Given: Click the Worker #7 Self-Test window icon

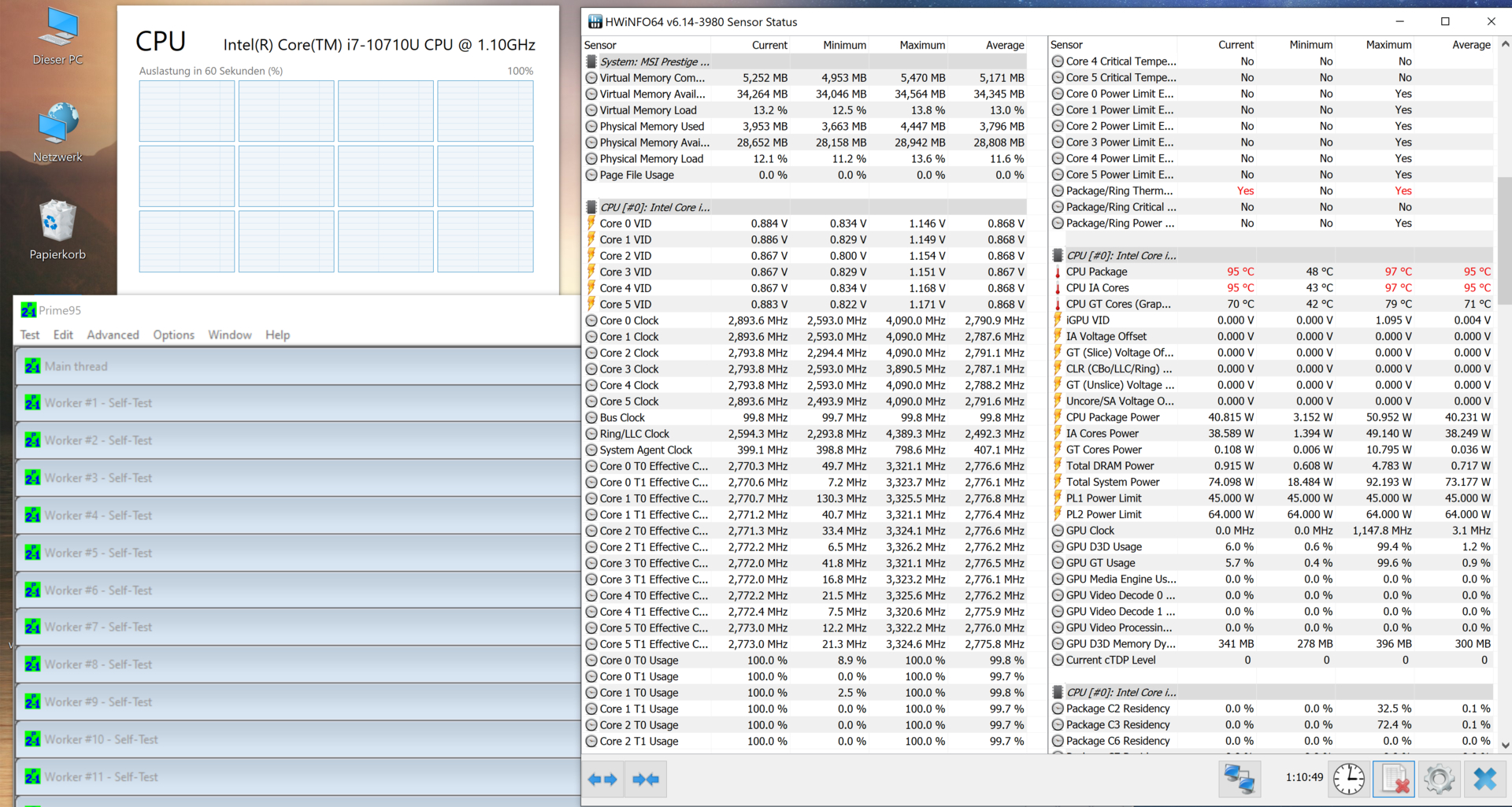Looking at the screenshot, I should pyautogui.click(x=32, y=627).
